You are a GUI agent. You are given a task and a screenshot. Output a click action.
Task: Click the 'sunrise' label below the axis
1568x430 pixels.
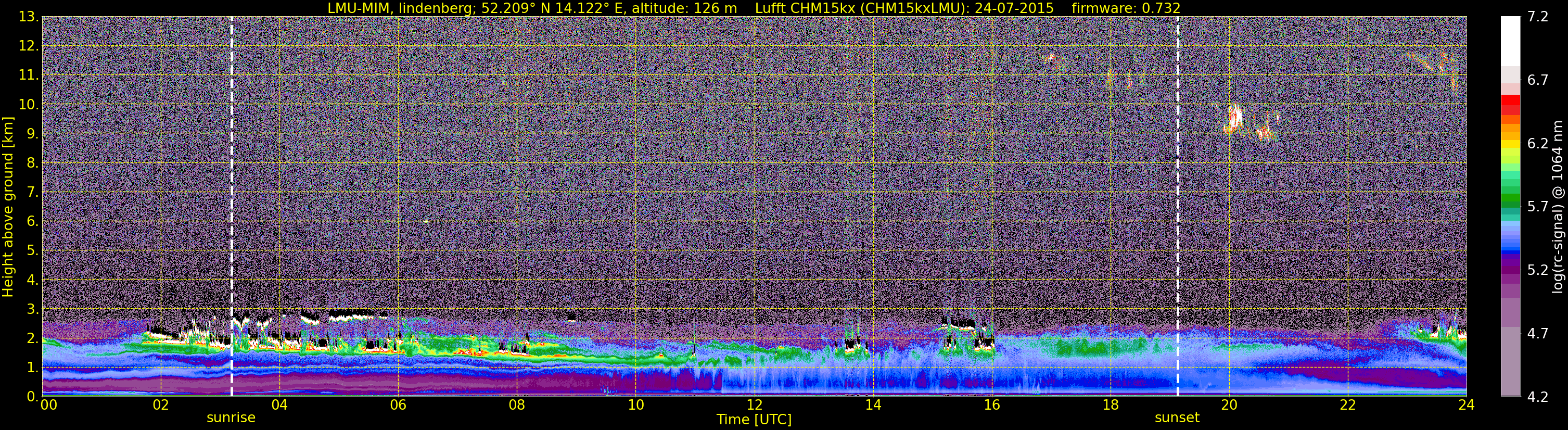pyautogui.click(x=231, y=418)
